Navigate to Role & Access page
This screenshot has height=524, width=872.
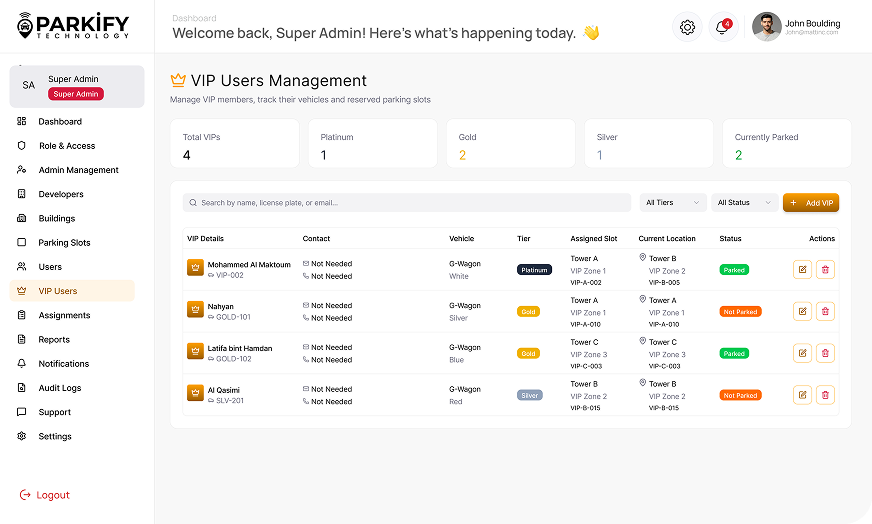[x=67, y=146]
